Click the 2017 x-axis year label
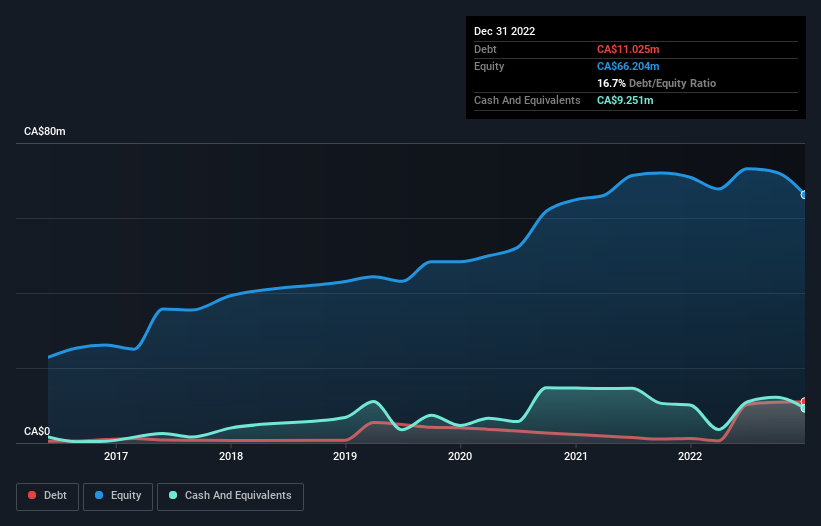The image size is (821, 526). [116, 456]
